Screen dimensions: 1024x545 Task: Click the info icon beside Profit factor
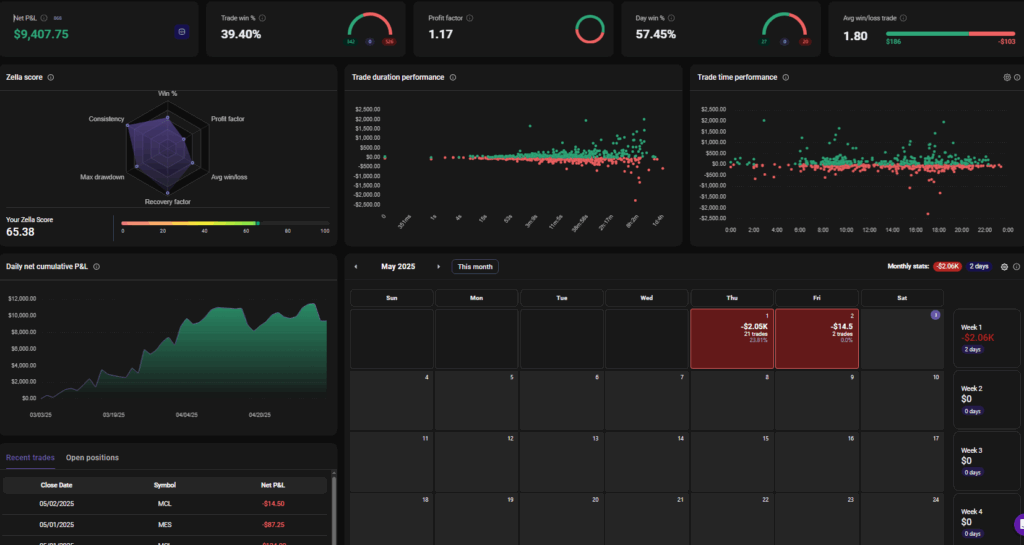pos(470,18)
